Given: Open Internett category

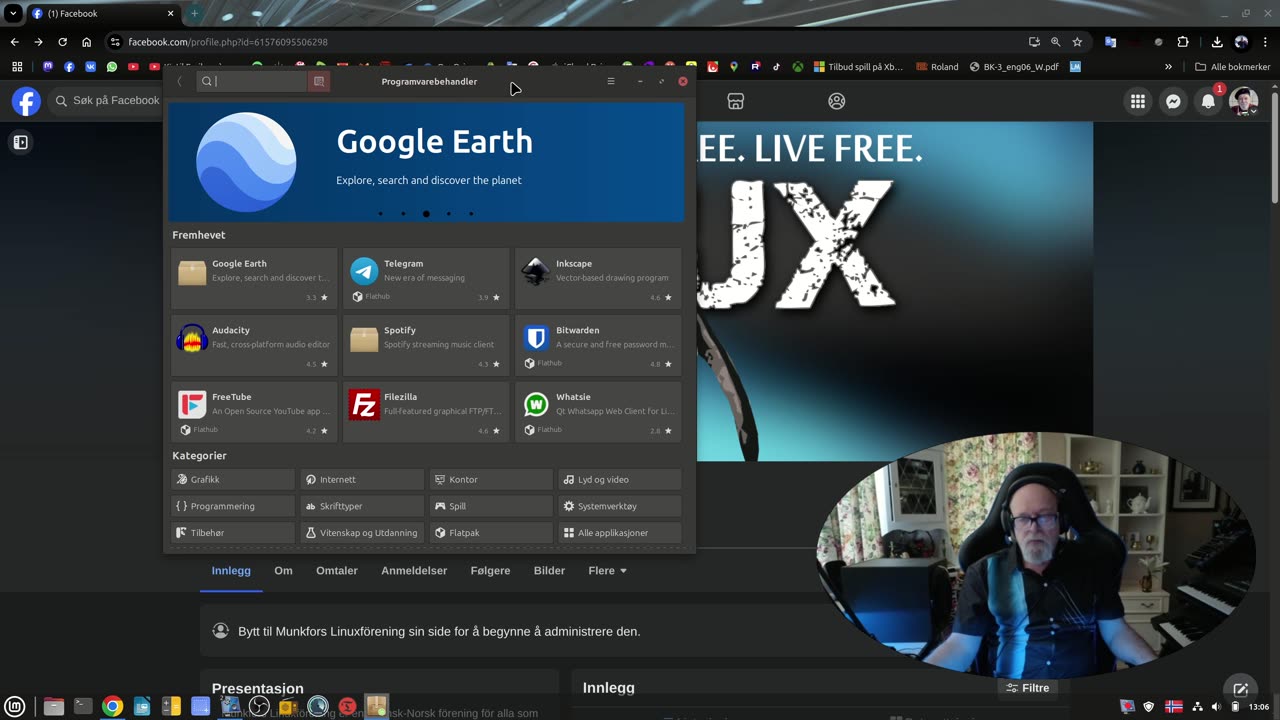Looking at the screenshot, I should click(x=362, y=479).
